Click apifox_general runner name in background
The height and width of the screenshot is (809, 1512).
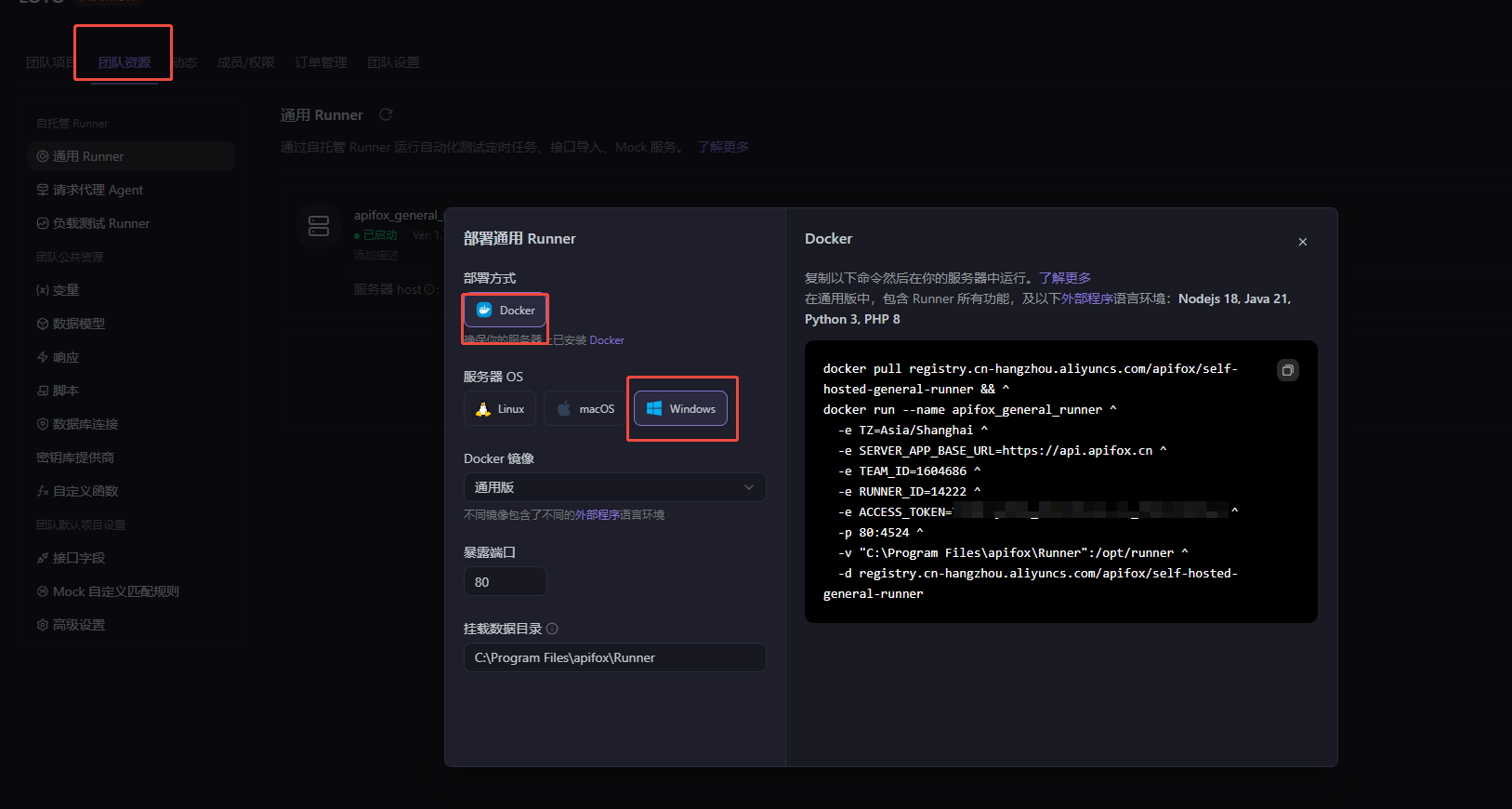click(x=397, y=215)
